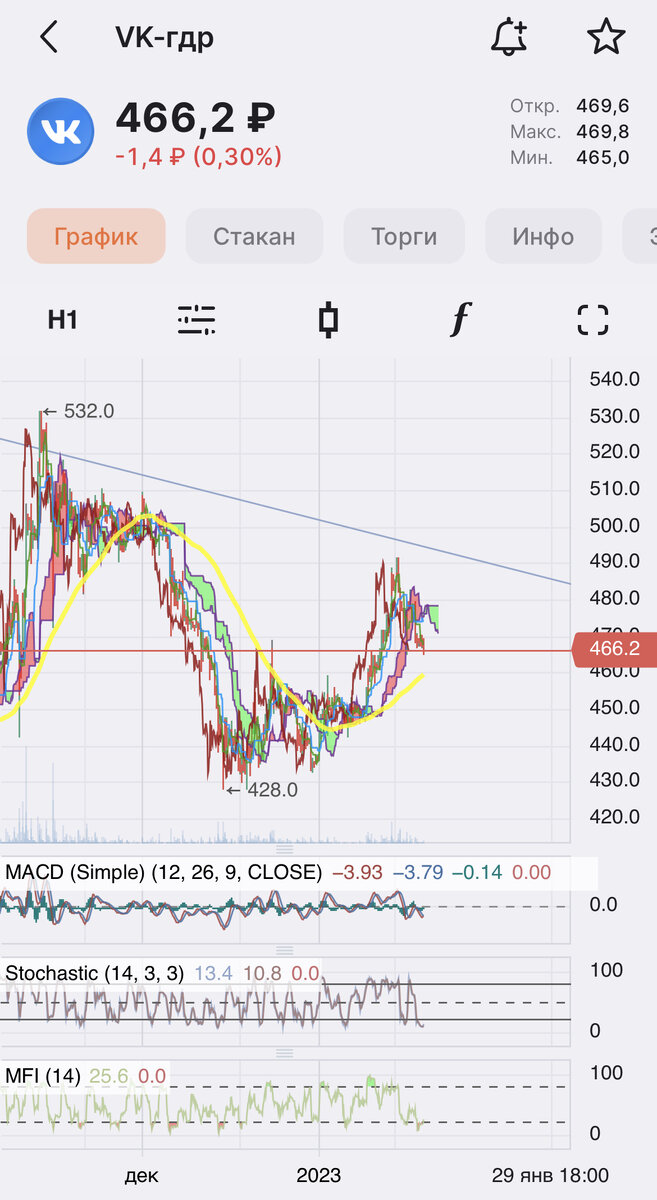Select the 532.0 high price annotation
Screen dimensions: 657x1200
point(78,411)
